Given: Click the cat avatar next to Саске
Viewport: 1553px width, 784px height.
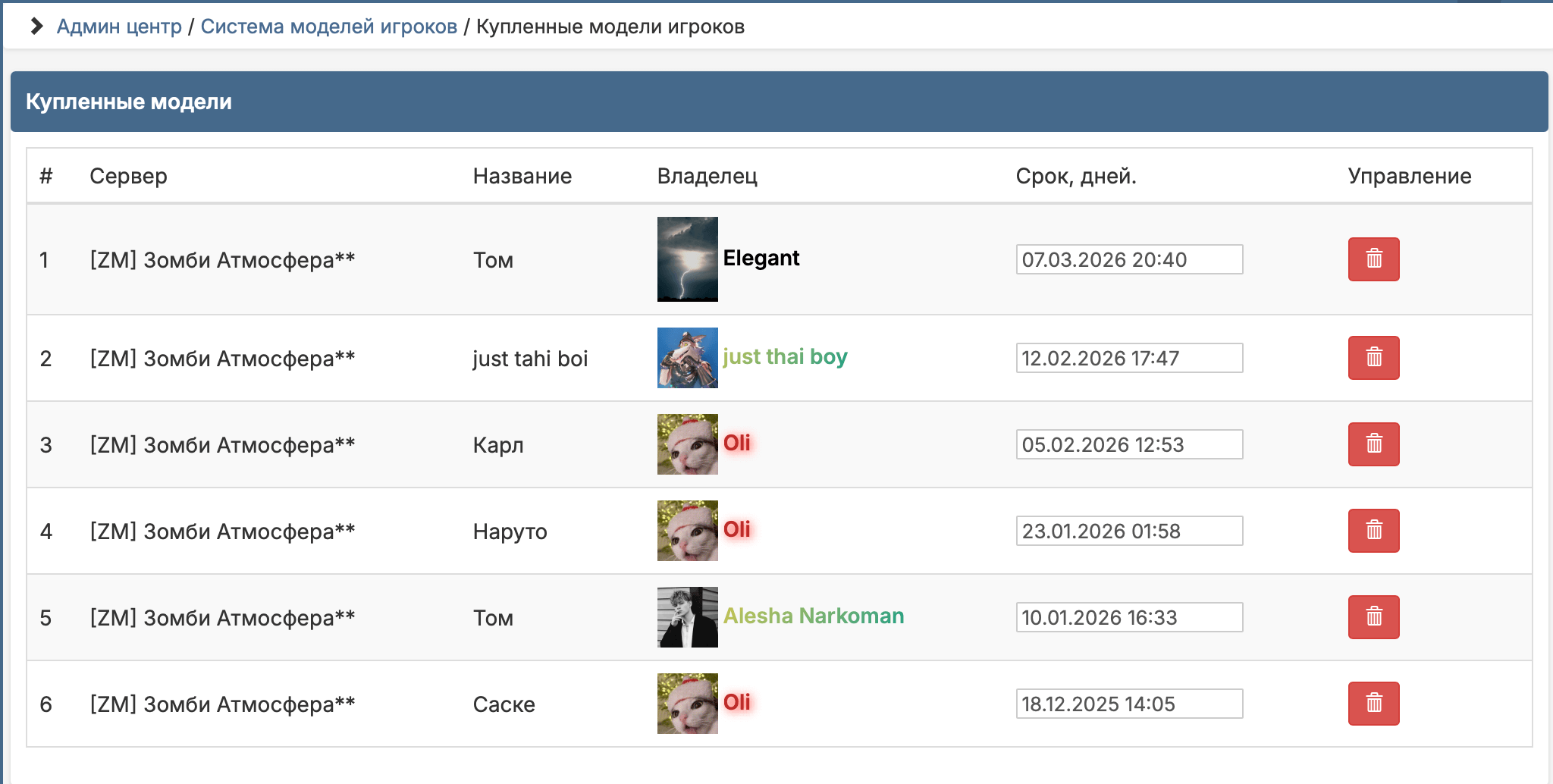Looking at the screenshot, I should (x=687, y=704).
